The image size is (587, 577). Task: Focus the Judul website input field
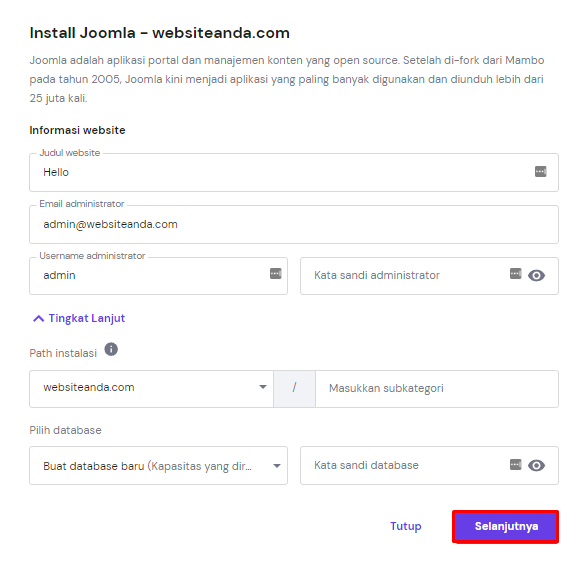[294, 172]
